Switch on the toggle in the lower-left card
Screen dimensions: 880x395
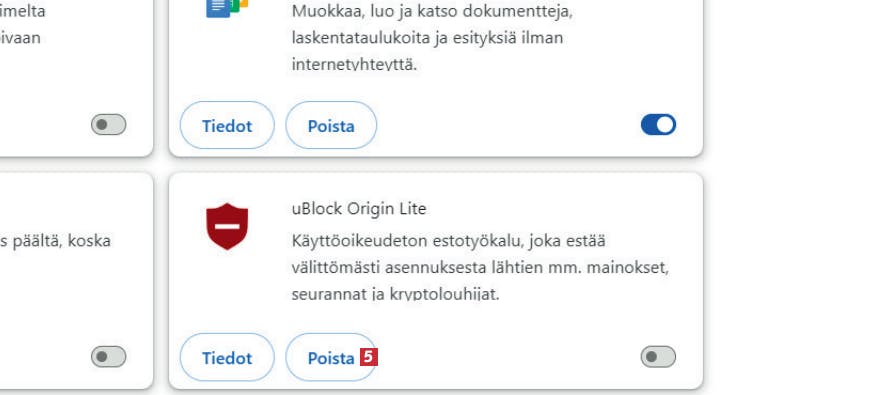tap(109, 357)
